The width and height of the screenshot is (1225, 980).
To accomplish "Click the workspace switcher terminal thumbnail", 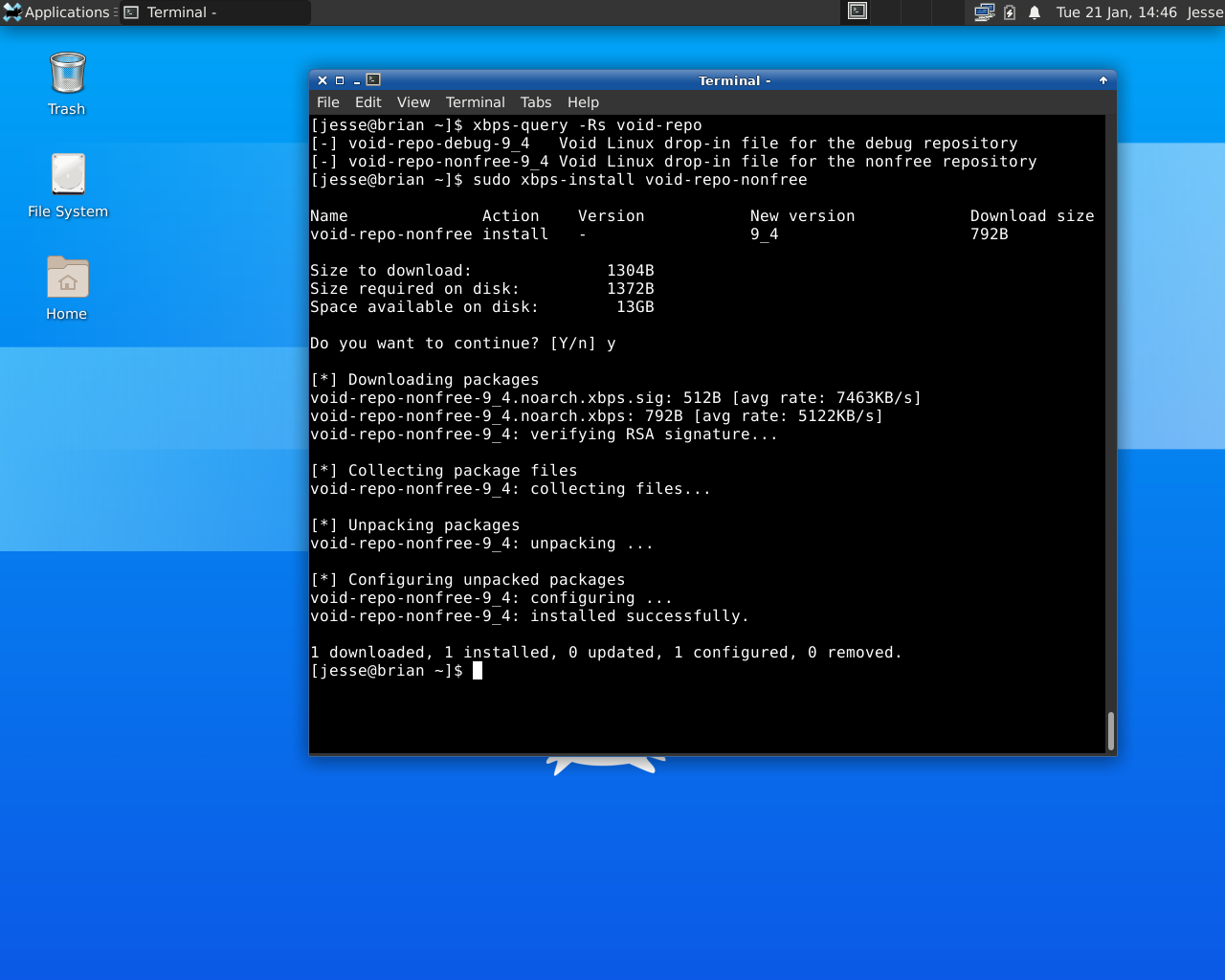I will (858, 11).
